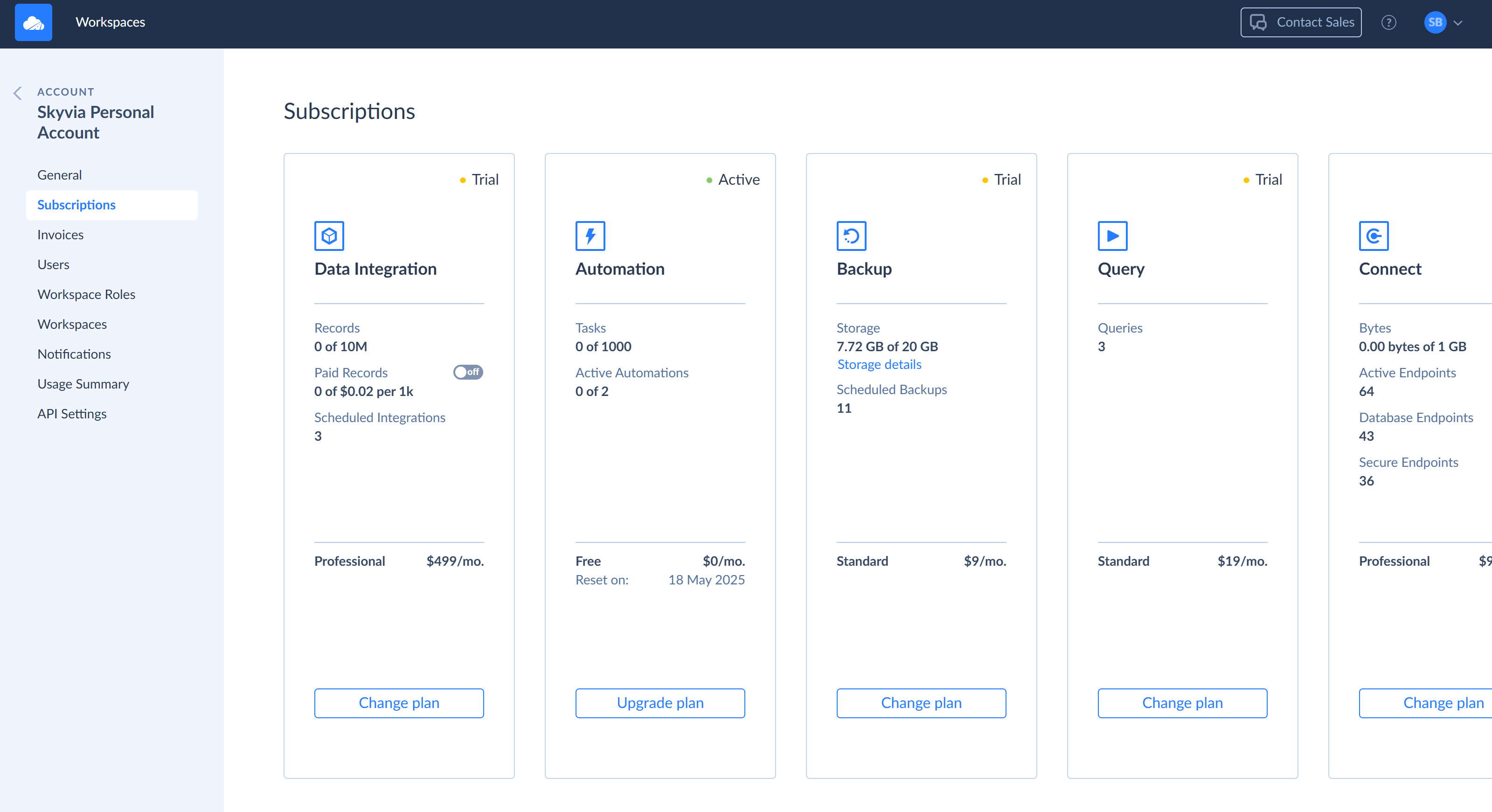Image resolution: width=1492 pixels, height=812 pixels.
Task: Click the Connect icon
Action: 1374,236
